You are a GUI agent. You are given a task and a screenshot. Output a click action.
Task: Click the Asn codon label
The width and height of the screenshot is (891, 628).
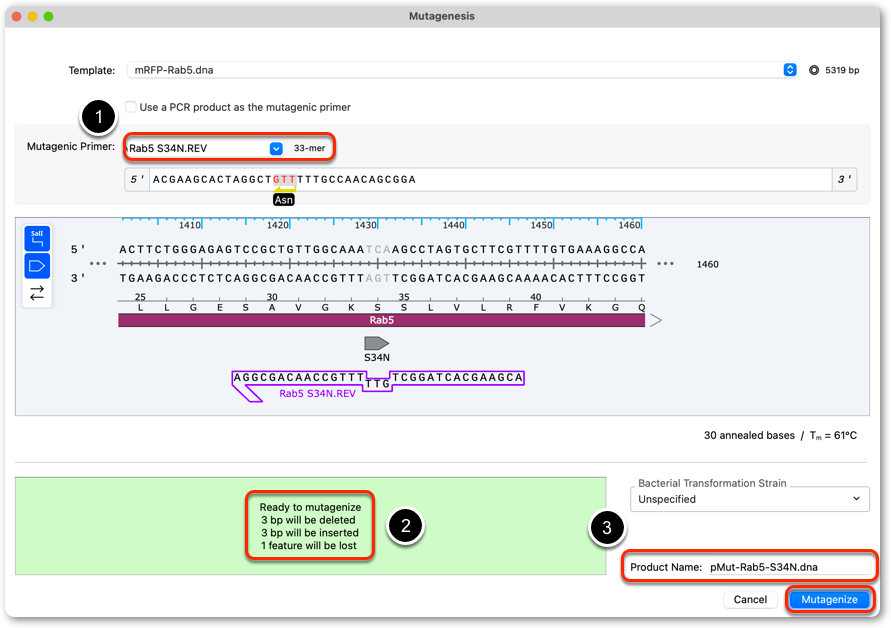pyautogui.click(x=284, y=199)
